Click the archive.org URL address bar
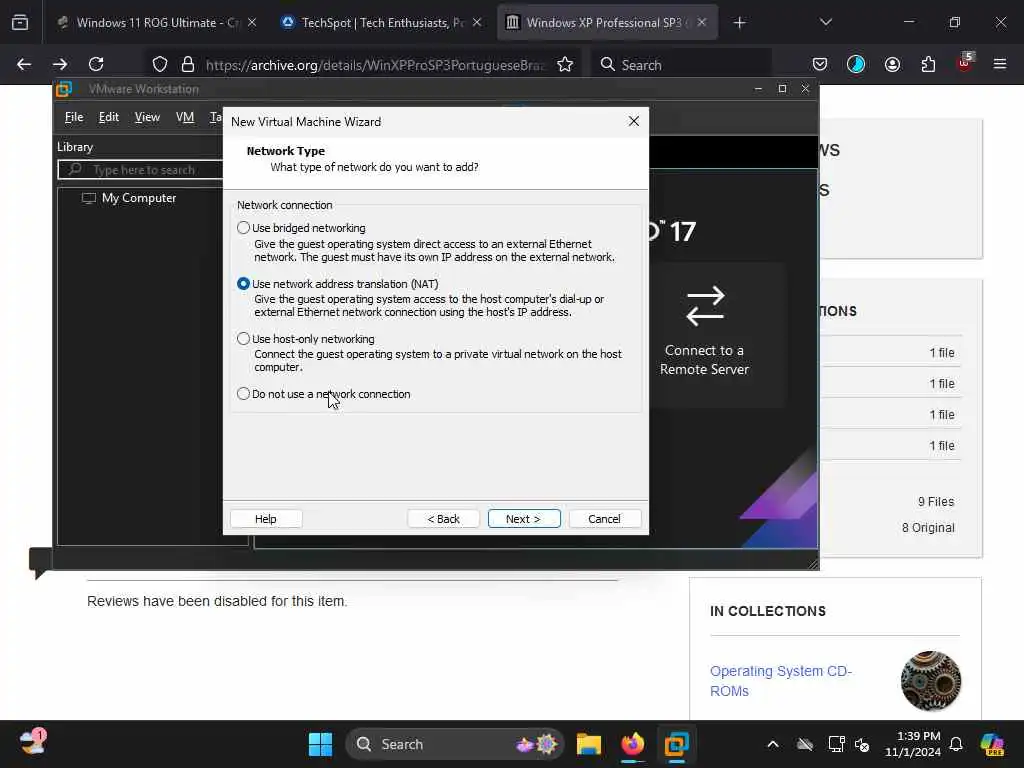The image size is (1024, 768). (x=375, y=65)
